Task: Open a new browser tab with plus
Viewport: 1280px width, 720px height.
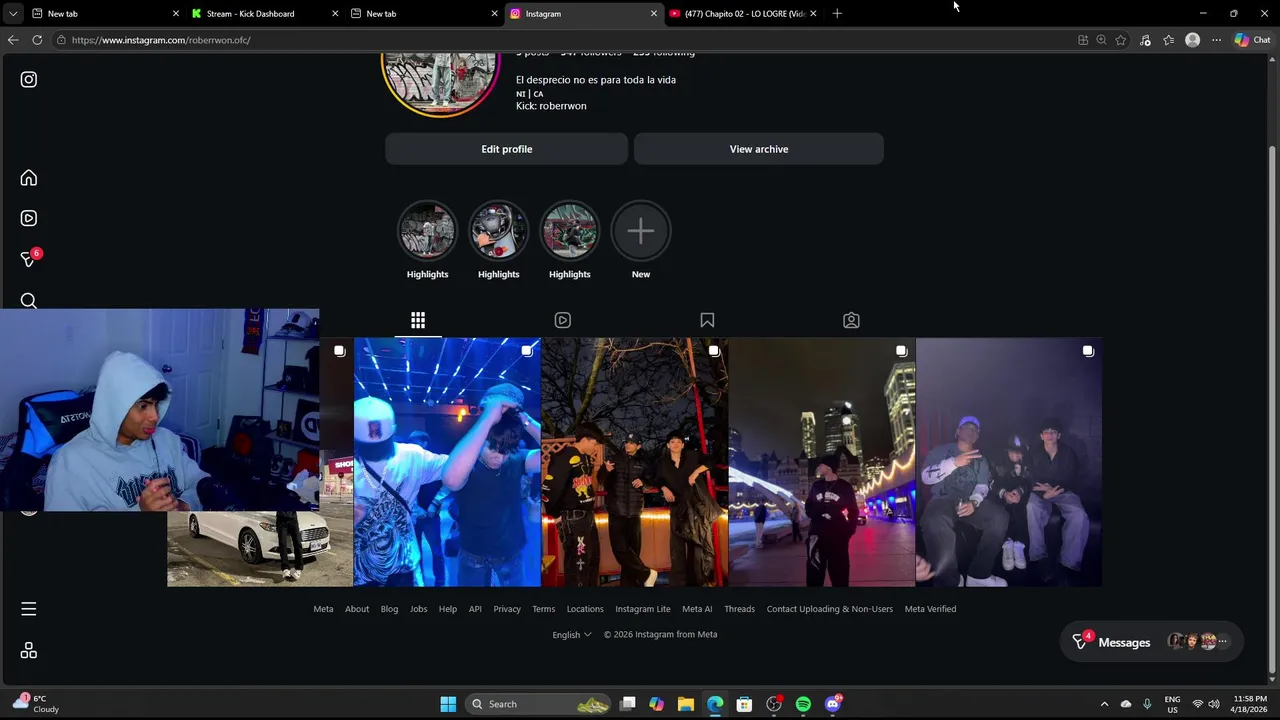Action: (x=837, y=14)
